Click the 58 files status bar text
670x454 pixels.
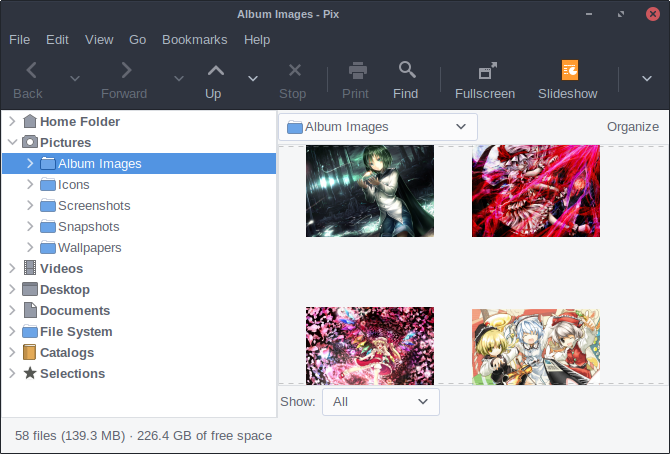(x=143, y=436)
